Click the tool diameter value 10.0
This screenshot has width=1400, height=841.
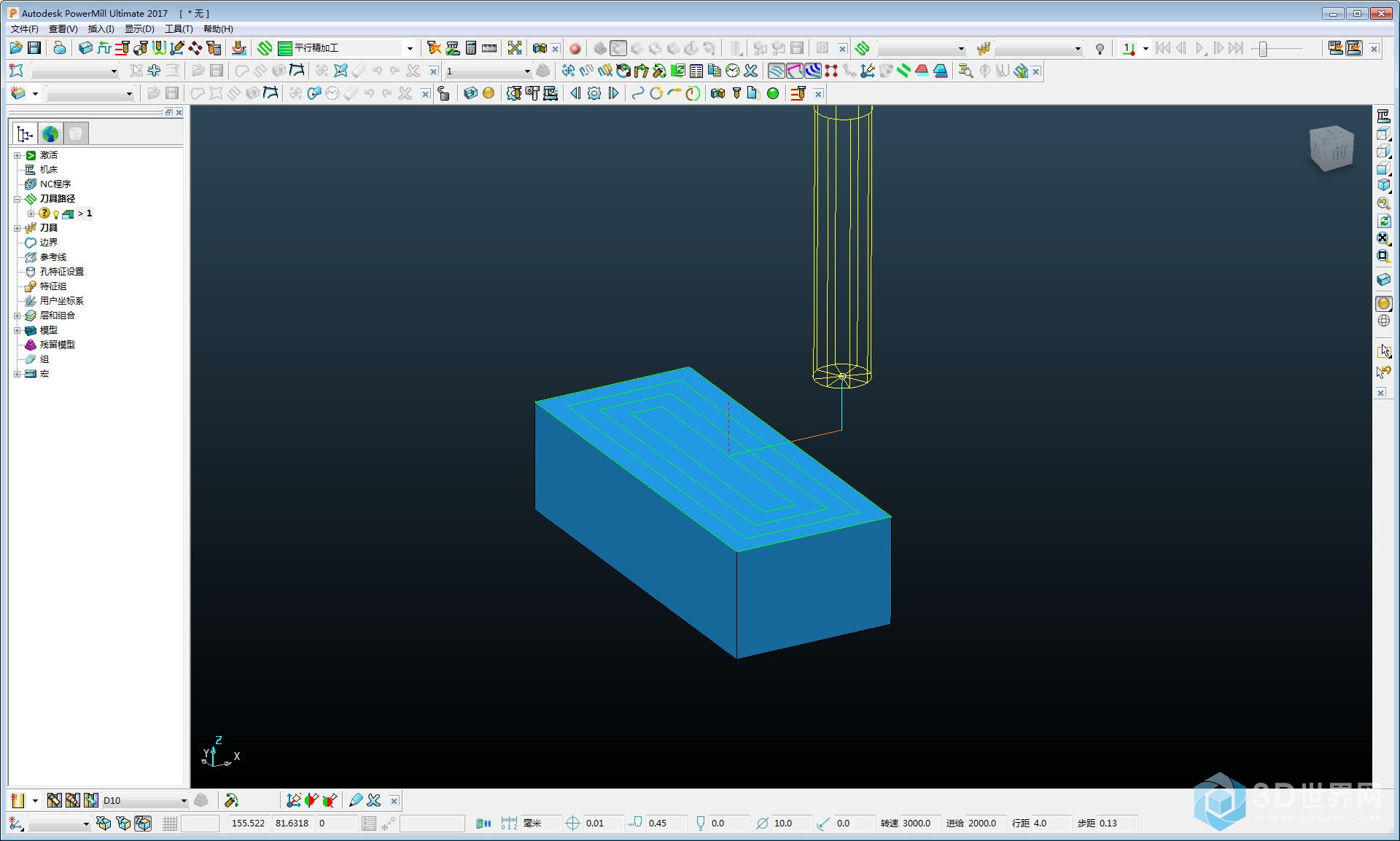click(x=791, y=823)
